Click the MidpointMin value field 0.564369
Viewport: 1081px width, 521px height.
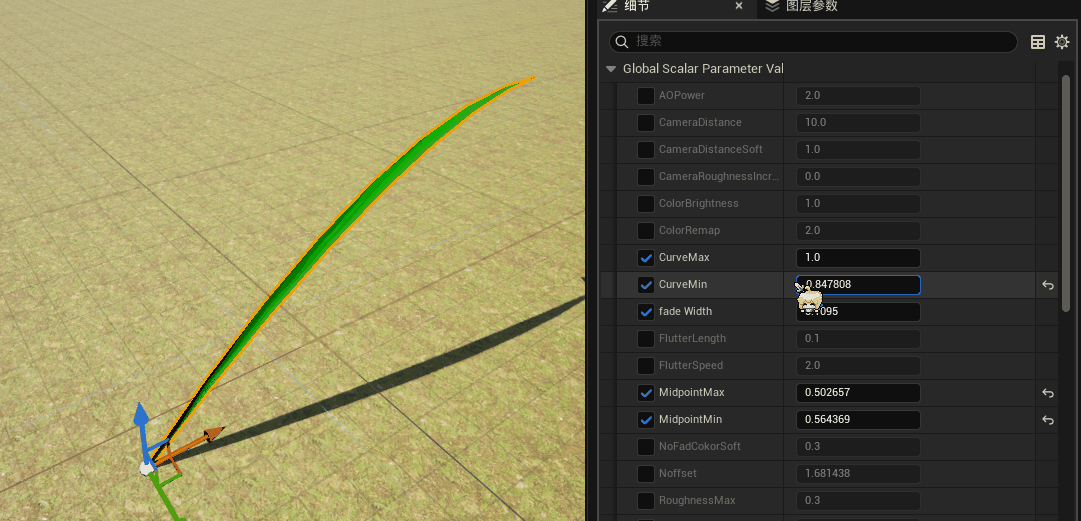pos(858,420)
